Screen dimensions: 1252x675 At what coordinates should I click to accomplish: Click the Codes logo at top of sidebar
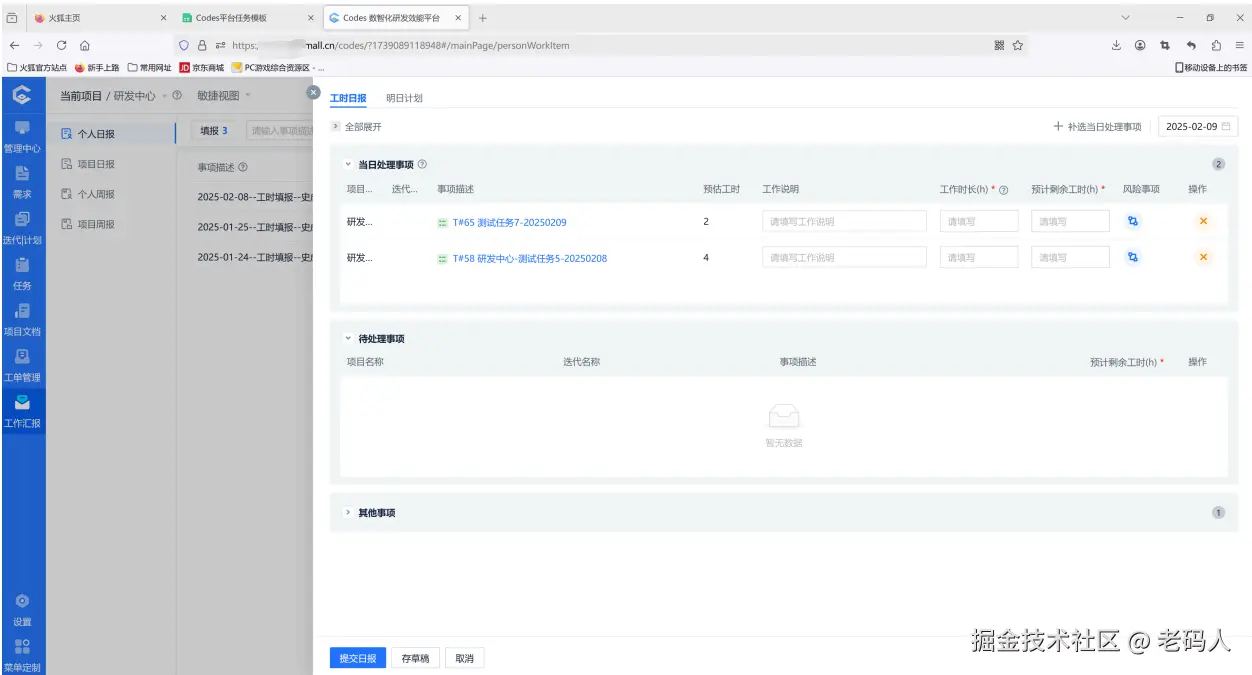(22, 95)
